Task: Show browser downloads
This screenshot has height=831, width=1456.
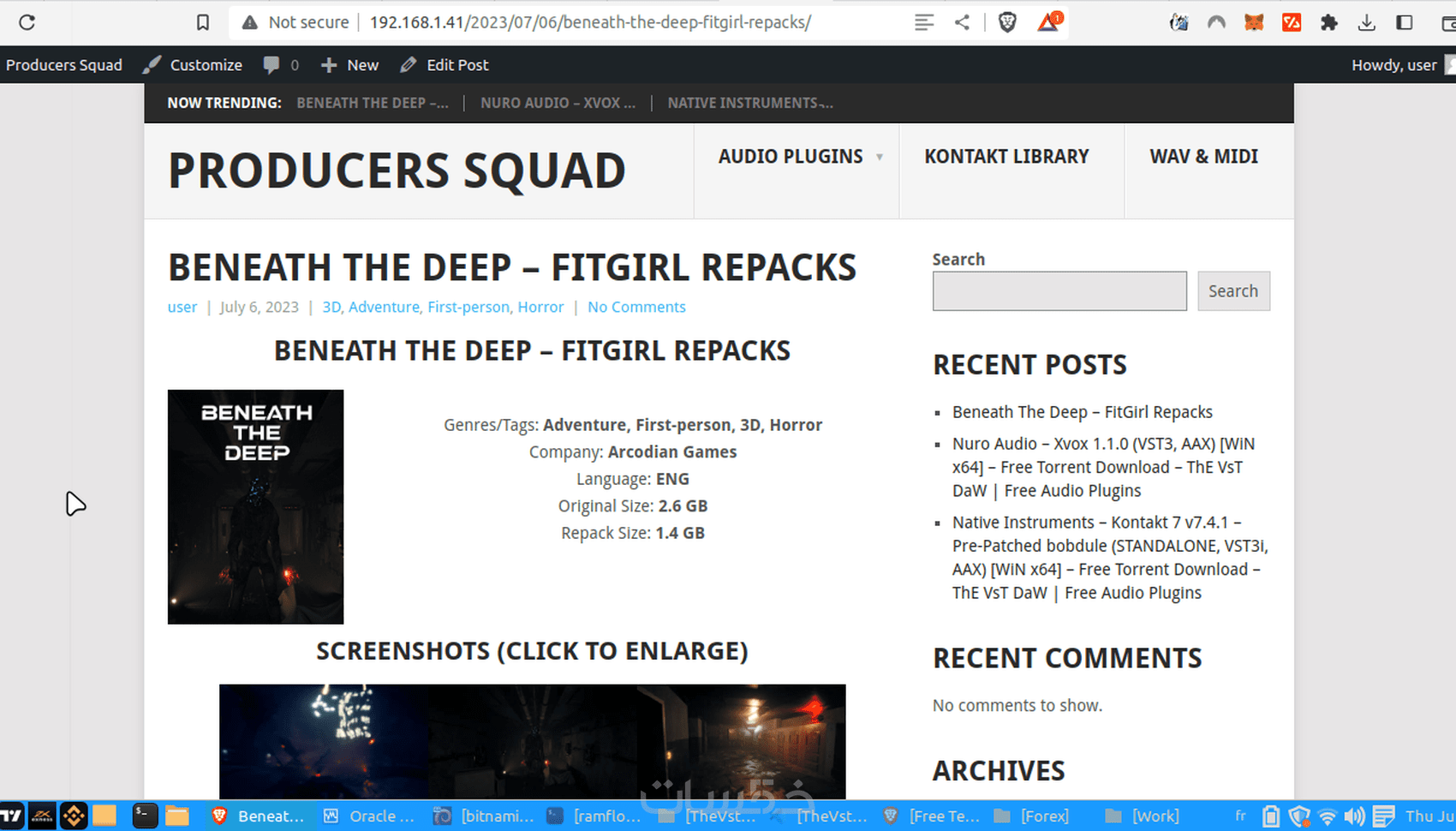Action: tap(1367, 22)
